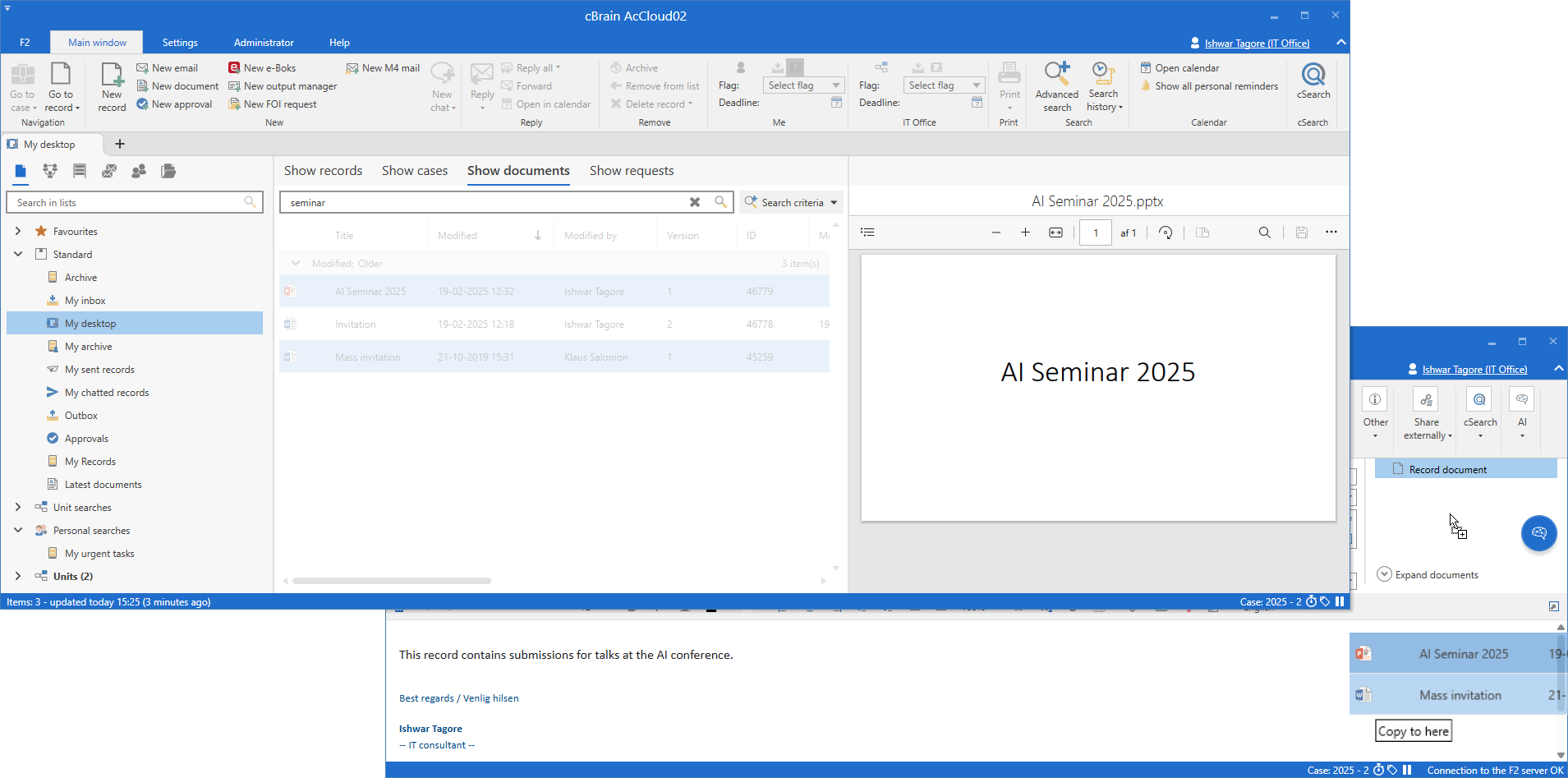
Task: Toggle the preview table of contents sidebar
Action: 867,232
